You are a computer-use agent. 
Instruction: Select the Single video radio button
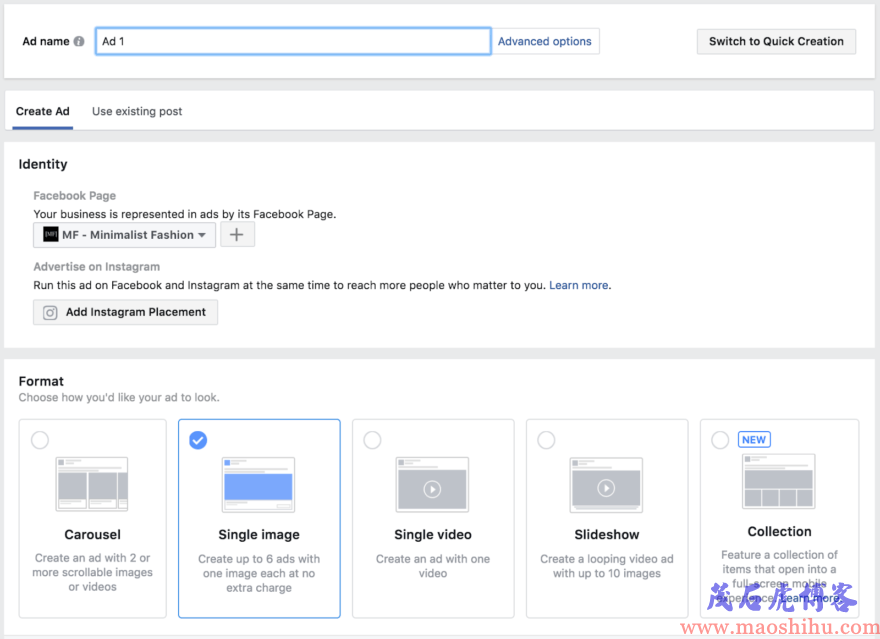372,440
